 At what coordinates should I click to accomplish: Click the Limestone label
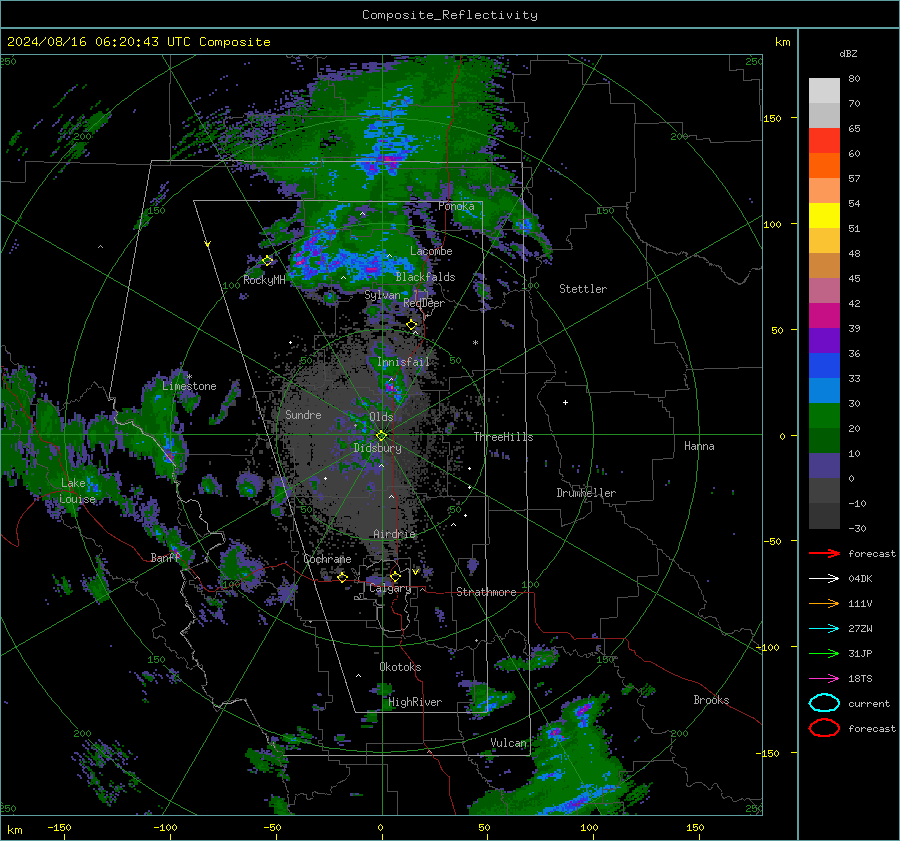coord(189,386)
